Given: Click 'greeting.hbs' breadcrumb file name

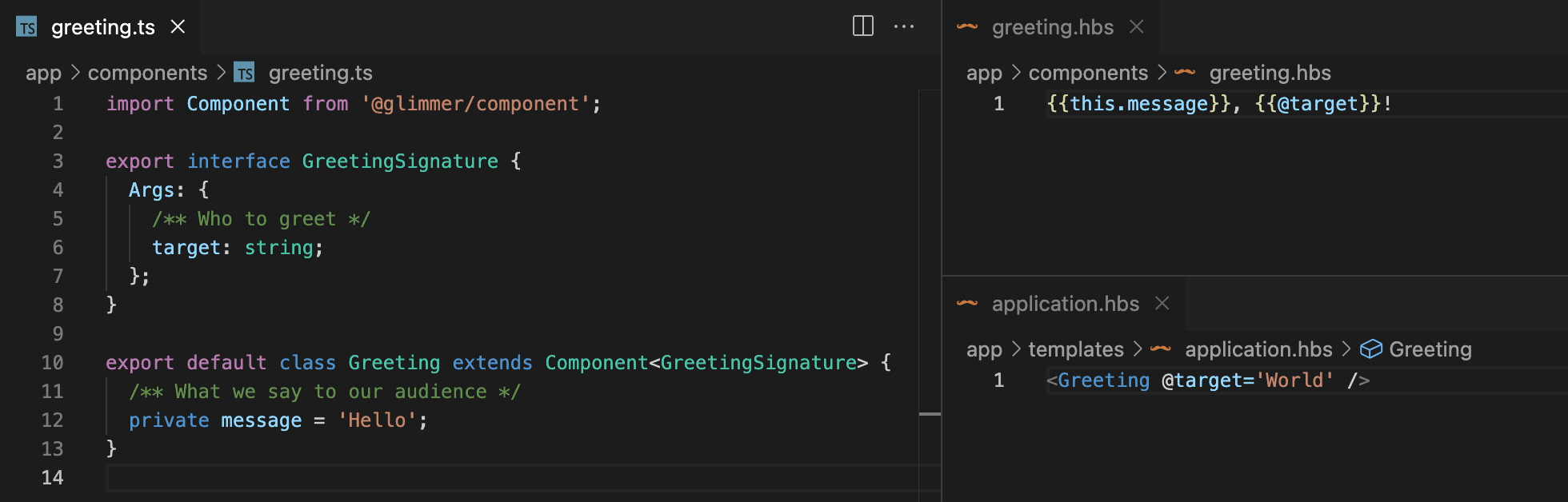Looking at the screenshot, I should [x=1270, y=73].
